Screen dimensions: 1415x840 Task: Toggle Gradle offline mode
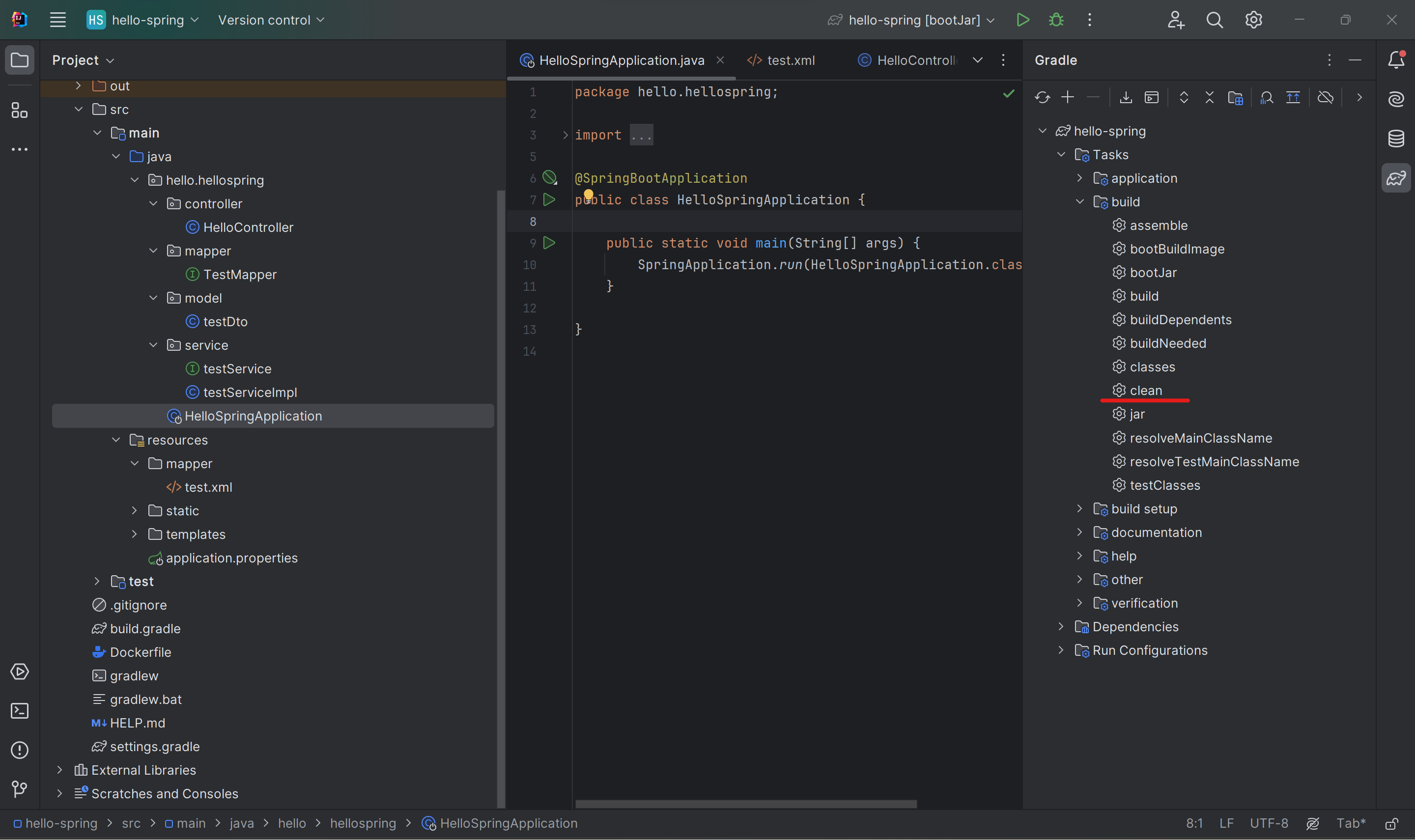point(1326,97)
